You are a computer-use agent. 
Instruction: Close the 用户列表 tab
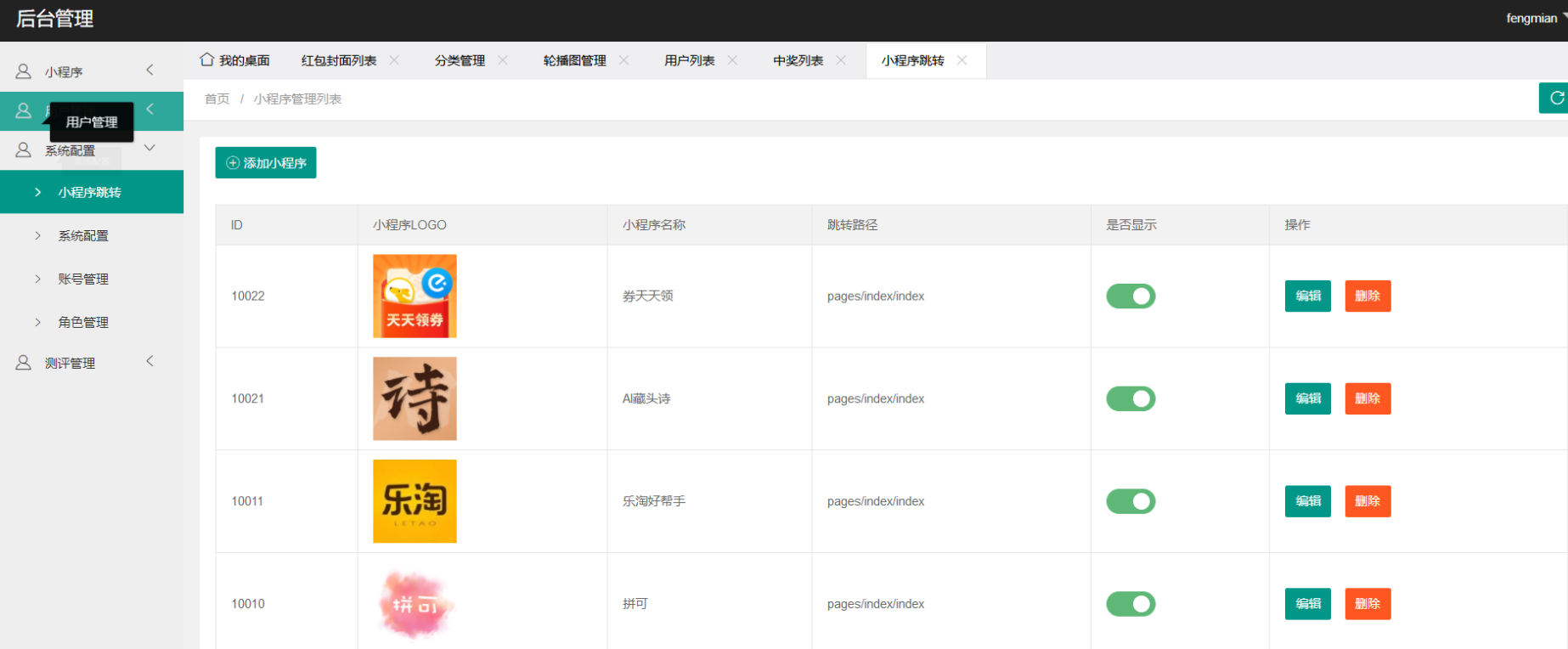pyautogui.click(x=732, y=60)
